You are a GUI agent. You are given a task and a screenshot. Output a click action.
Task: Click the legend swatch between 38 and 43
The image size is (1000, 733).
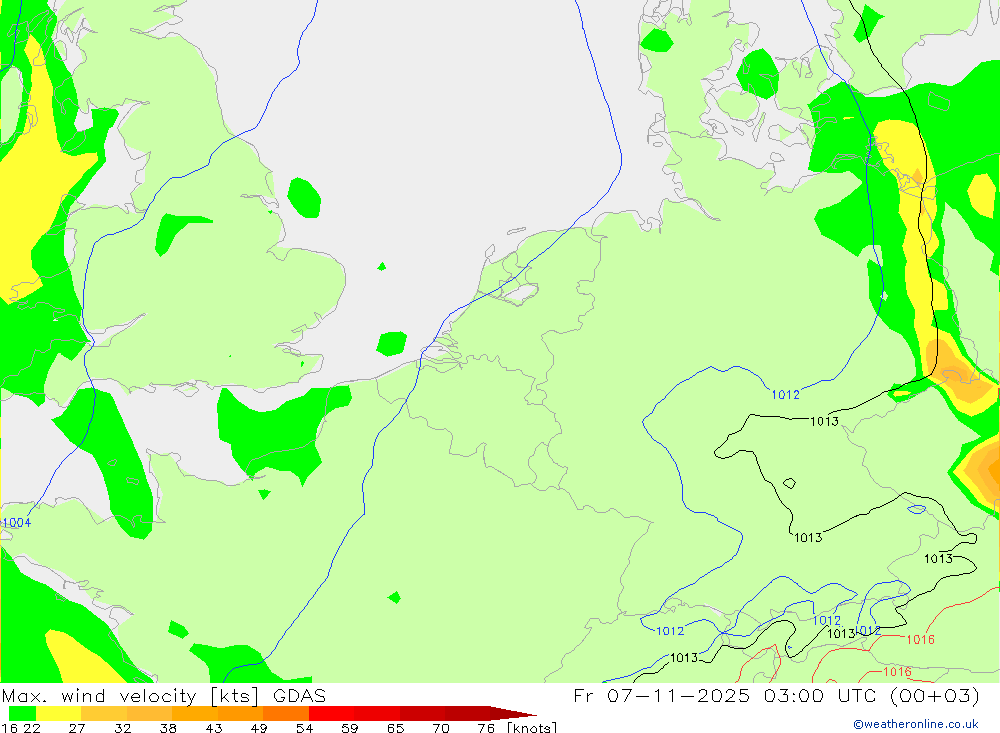[195, 713]
